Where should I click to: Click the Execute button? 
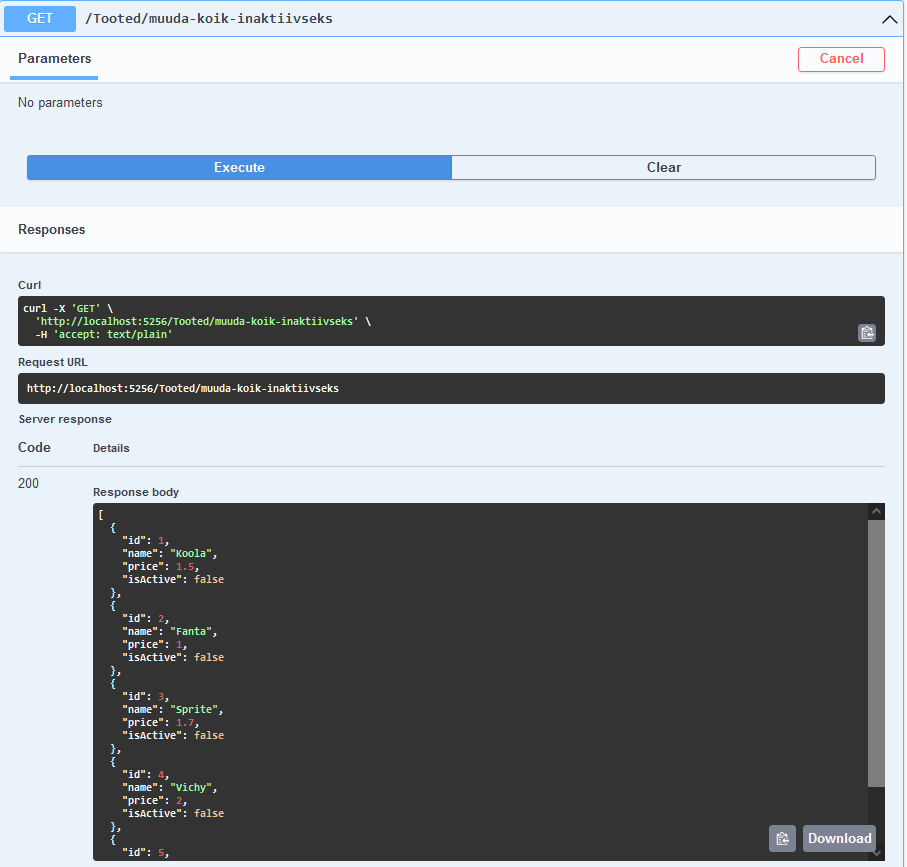[x=239, y=167]
